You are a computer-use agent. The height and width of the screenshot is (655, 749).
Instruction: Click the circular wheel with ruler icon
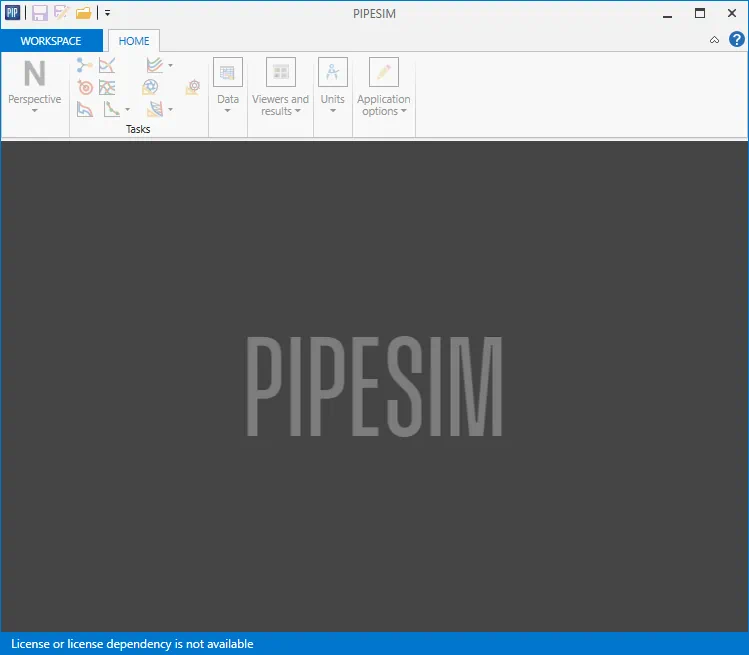pos(150,87)
